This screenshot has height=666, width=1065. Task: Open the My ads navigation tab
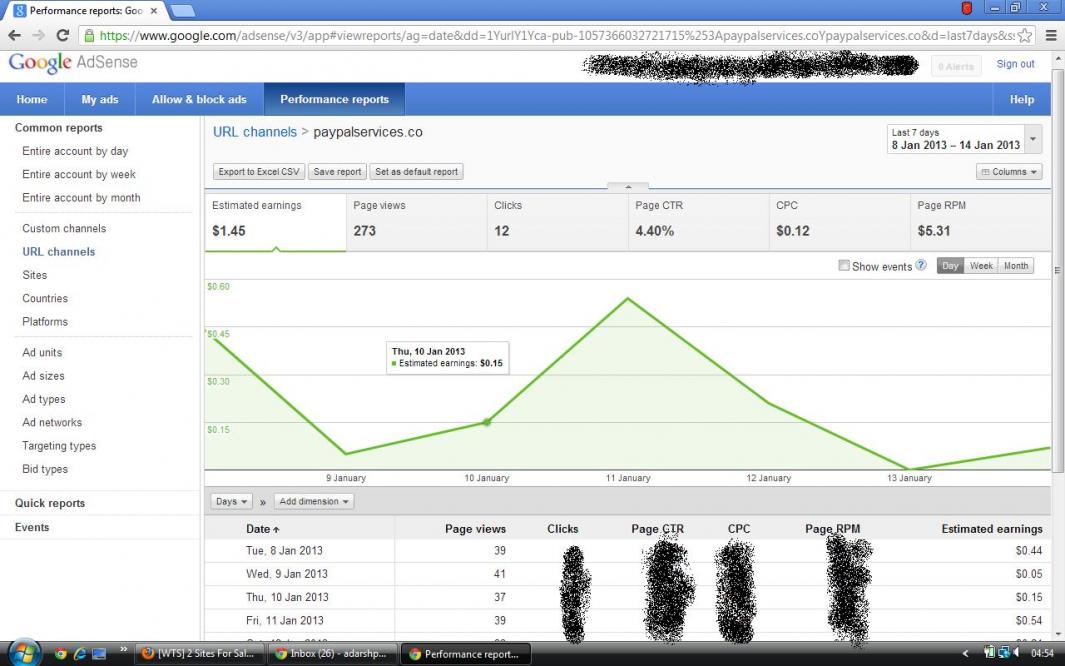click(100, 99)
